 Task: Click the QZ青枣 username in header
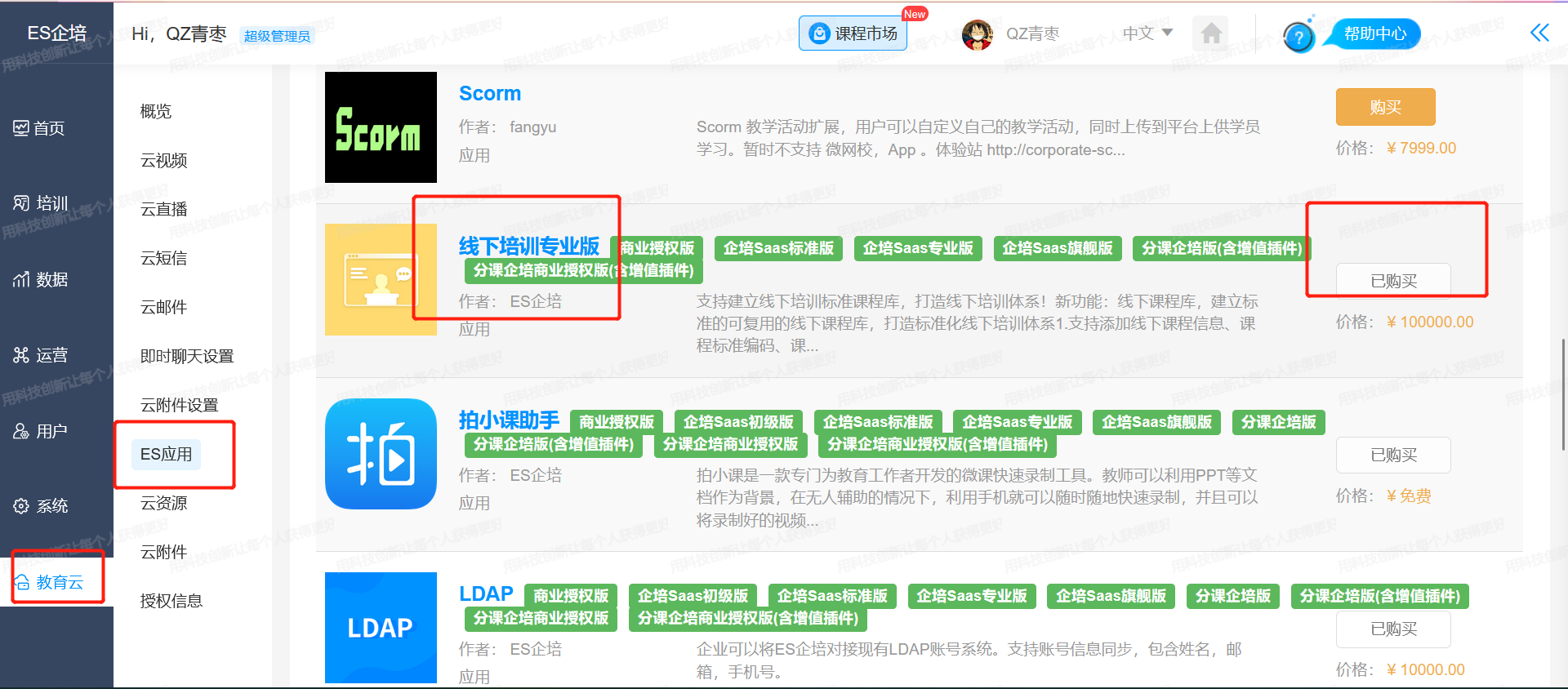(1032, 33)
